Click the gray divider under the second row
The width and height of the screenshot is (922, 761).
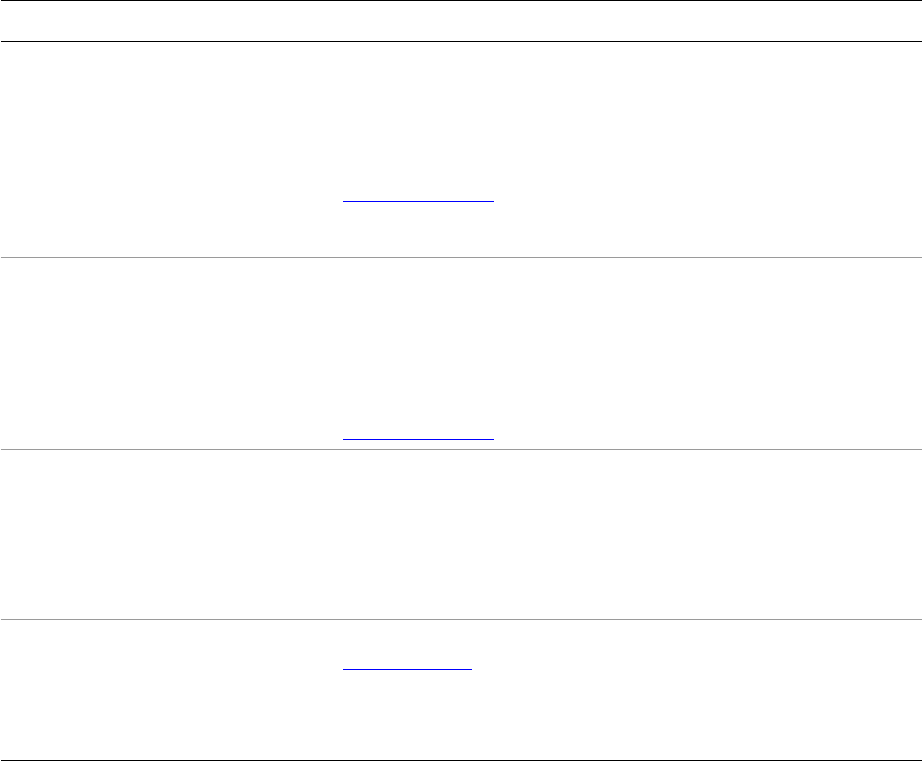point(460,449)
